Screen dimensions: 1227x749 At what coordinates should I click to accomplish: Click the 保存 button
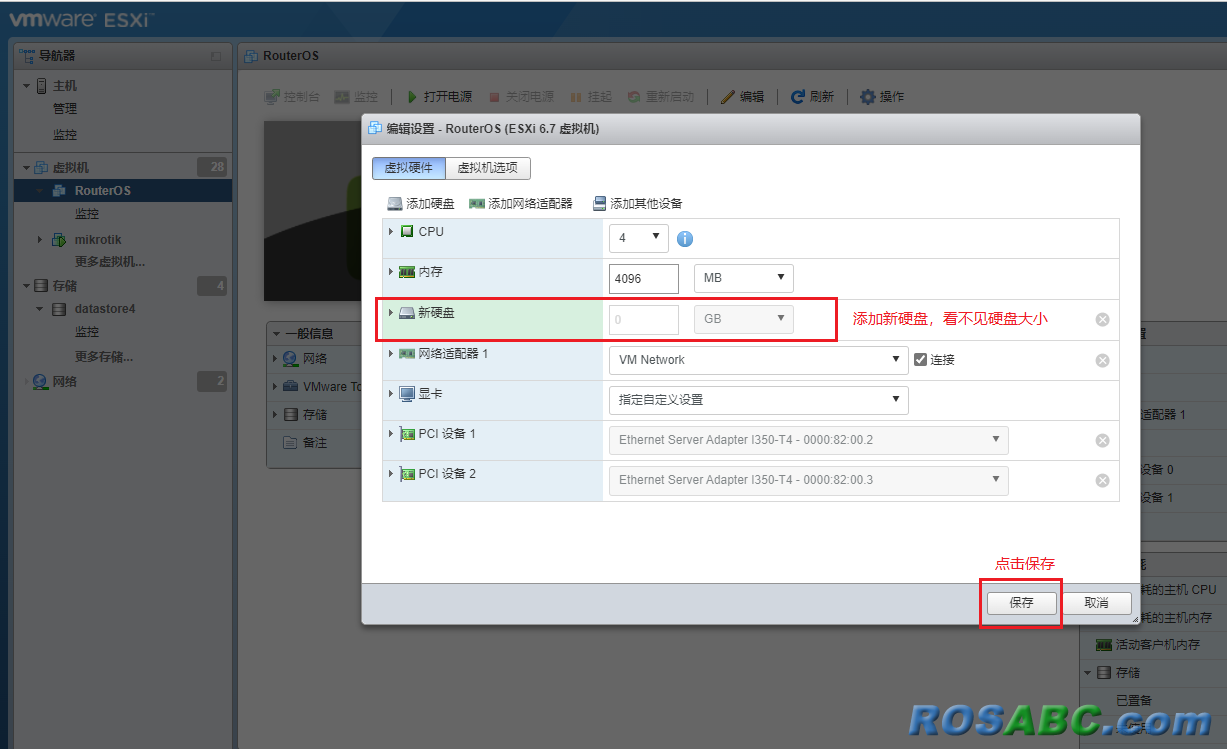click(x=1021, y=603)
